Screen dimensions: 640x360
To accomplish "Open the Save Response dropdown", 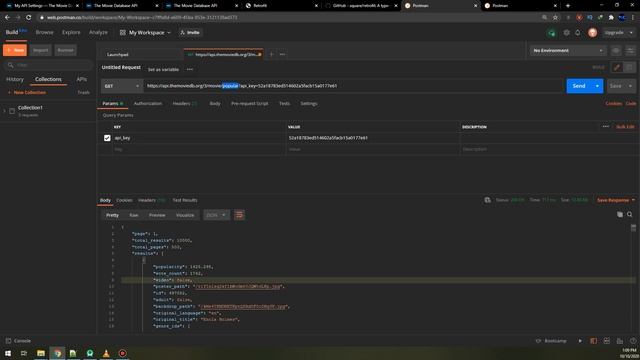I will (x=616, y=200).
